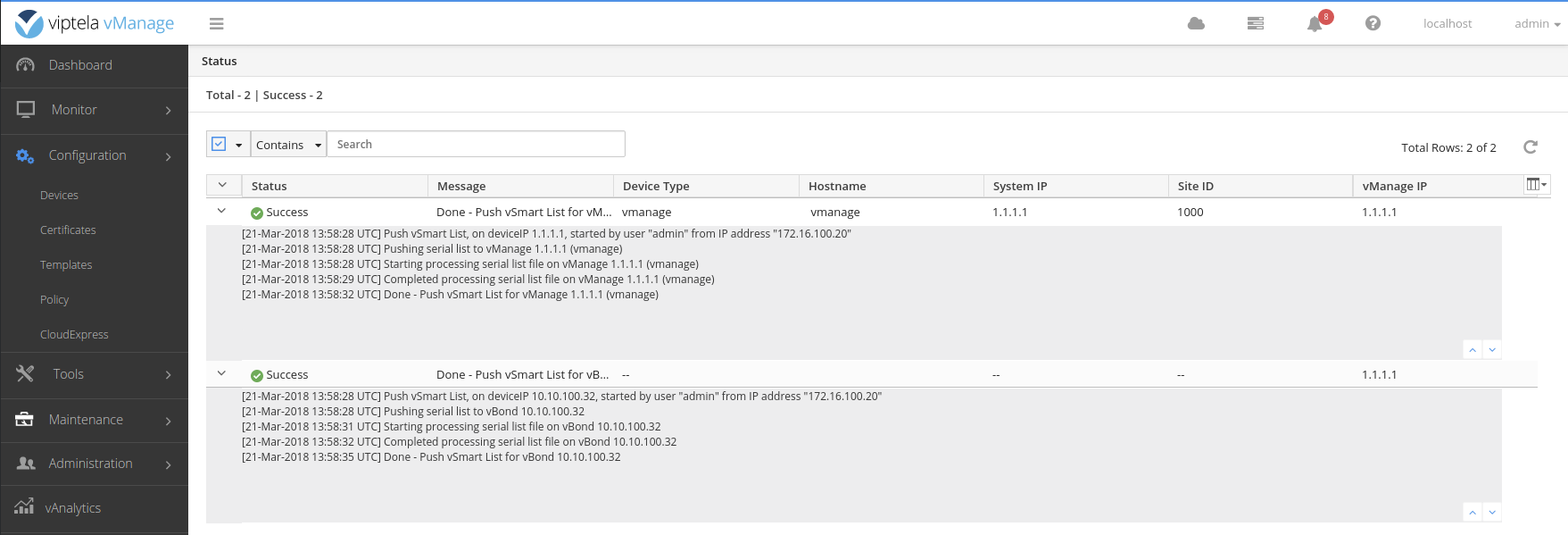
Task: Open the column chooser icon
Action: click(x=1536, y=185)
